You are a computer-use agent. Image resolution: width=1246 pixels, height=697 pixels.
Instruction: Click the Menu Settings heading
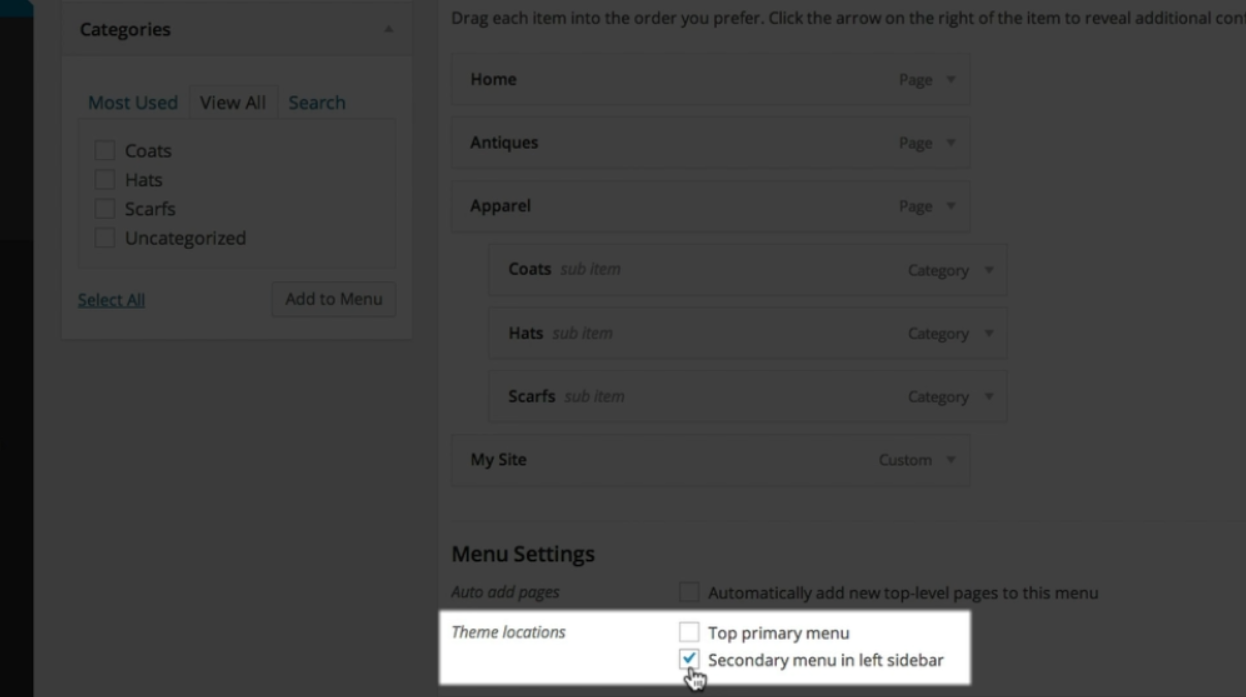(523, 554)
